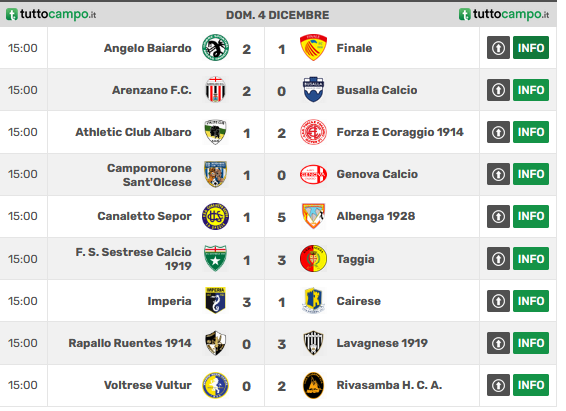The image size is (566, 411).
Task: Click the Lavagnese 1919 striped crest
Action: (313, 343)
